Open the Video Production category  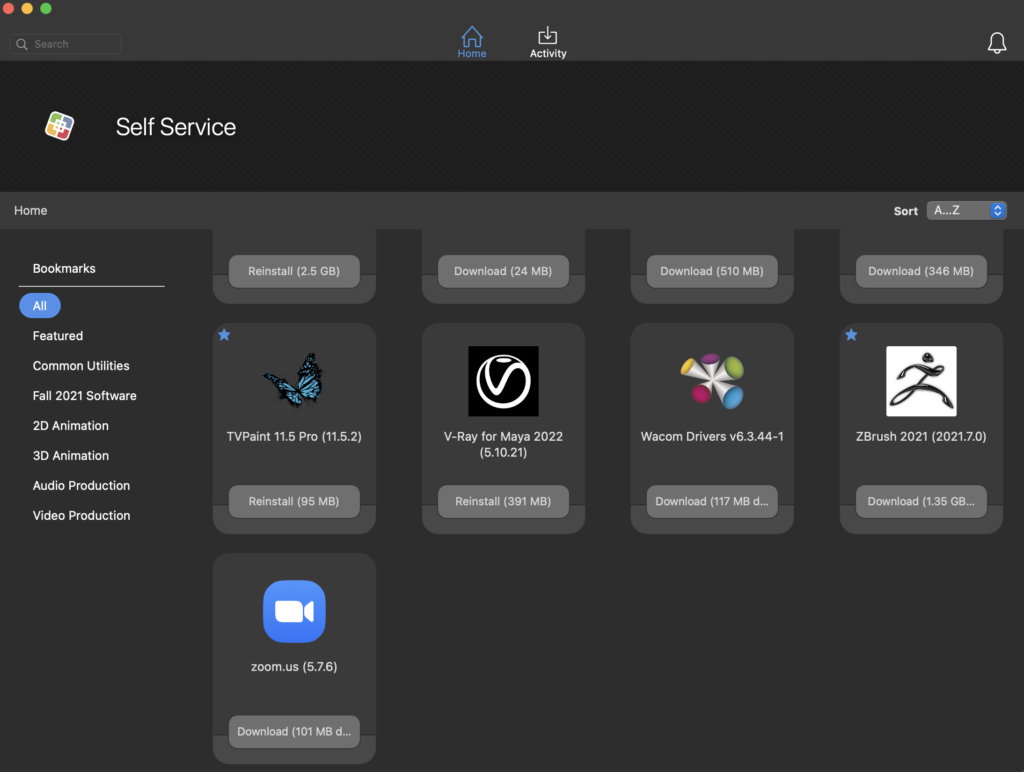82,516
